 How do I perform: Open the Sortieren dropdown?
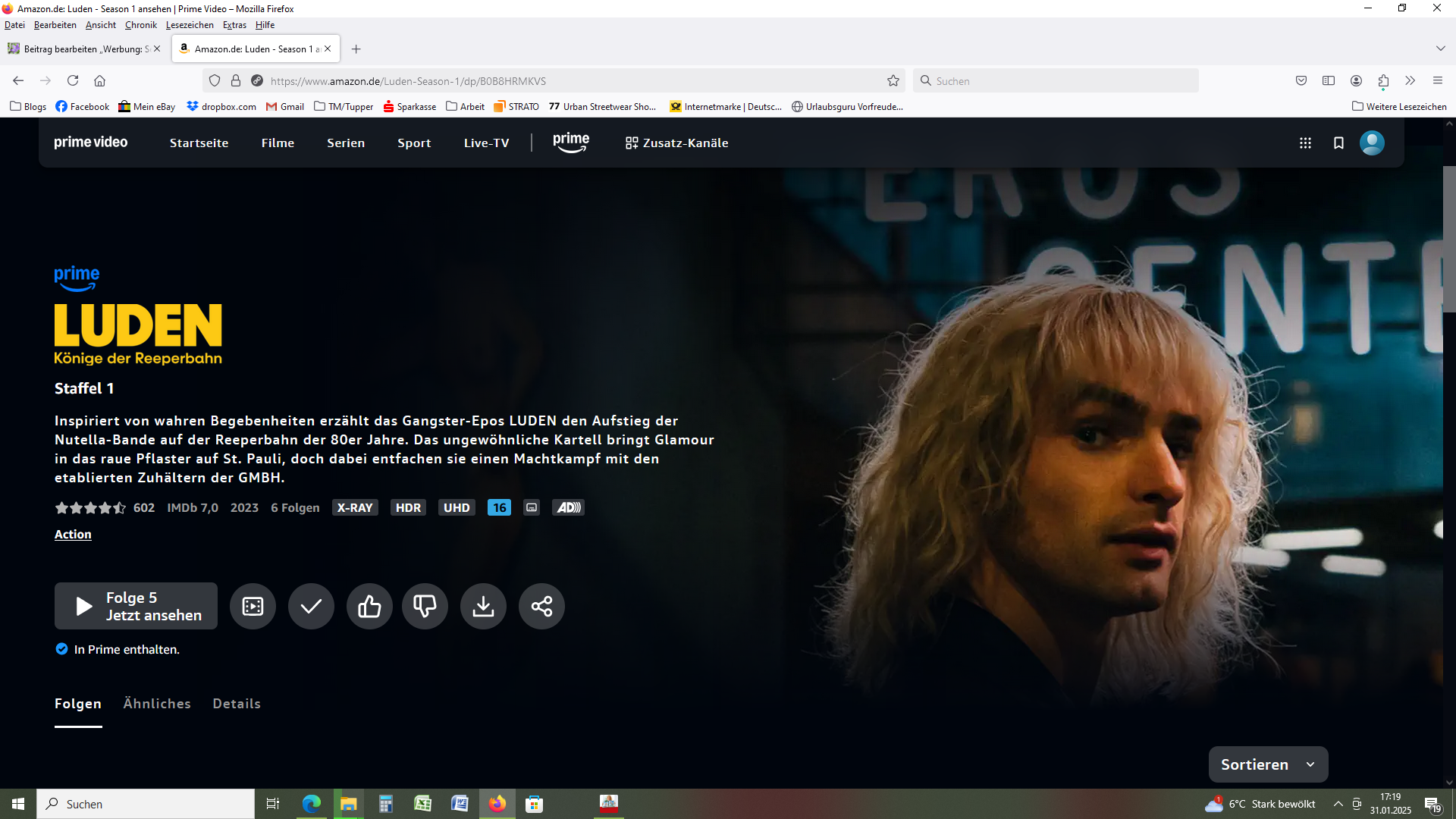pyautogui.click(x=1268, y=764)
